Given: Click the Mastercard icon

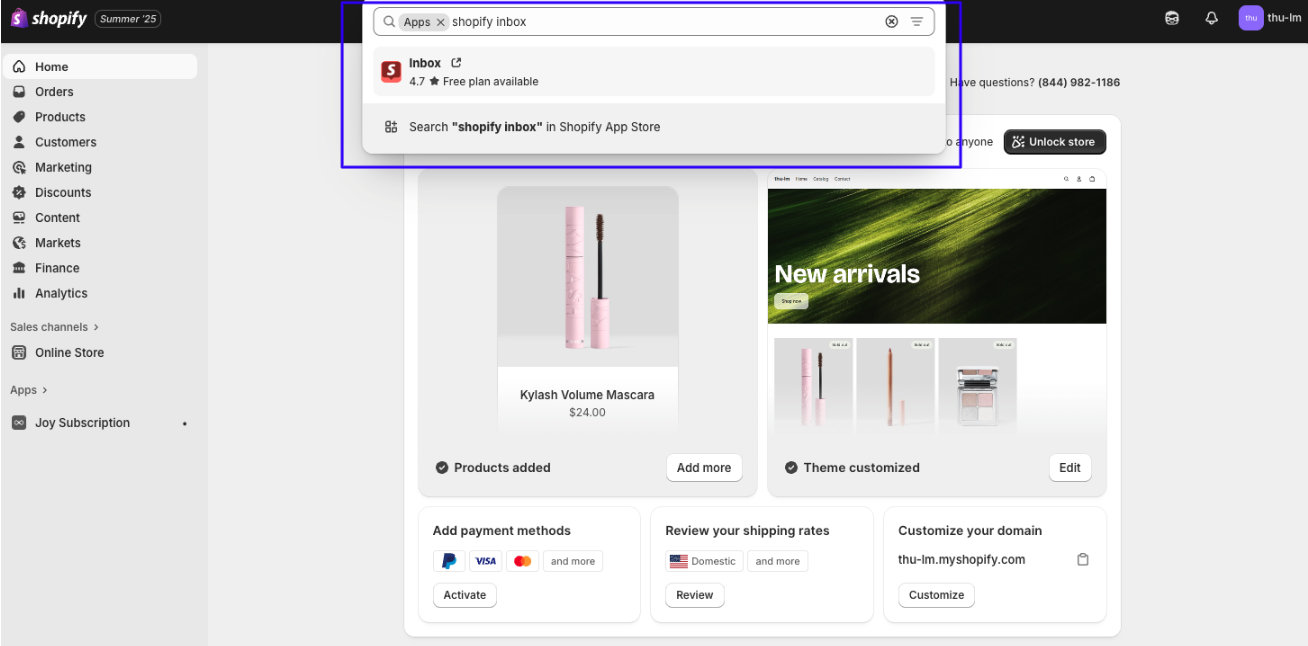Looking at the screenshot, I should [522, 561].
